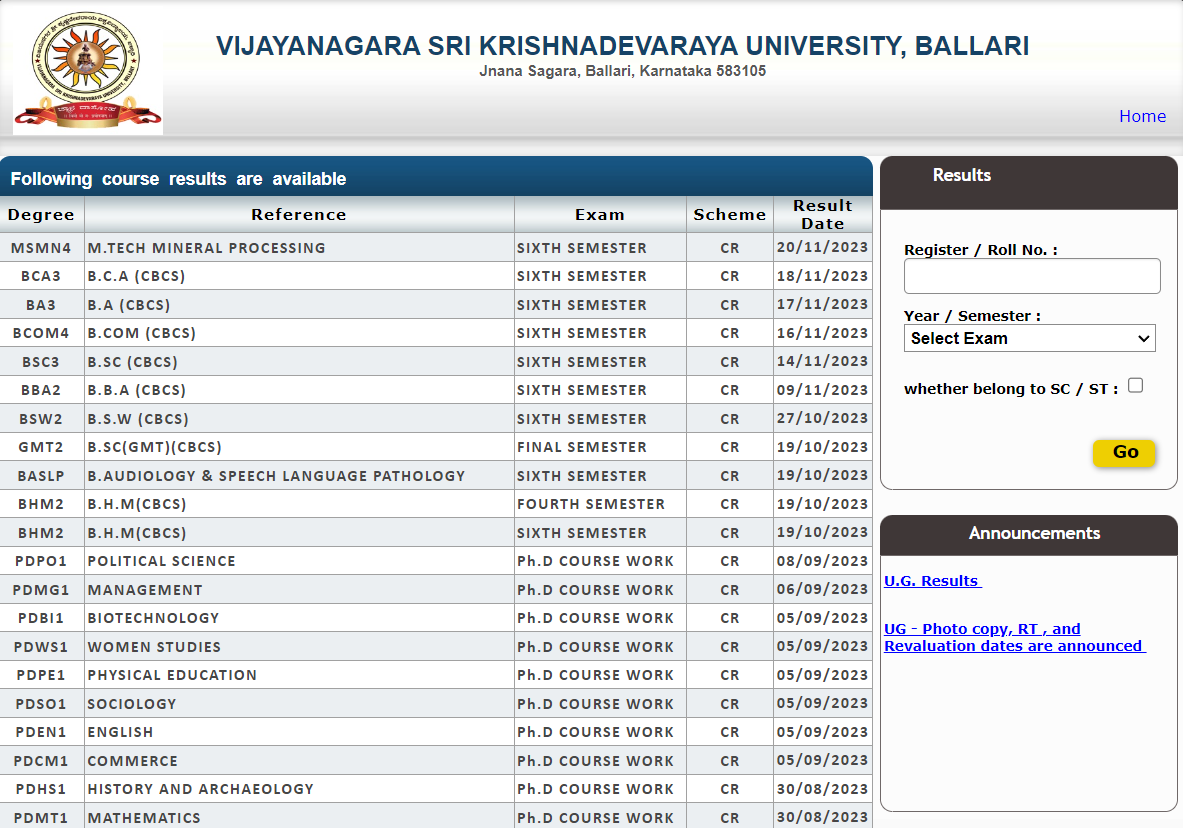Click the PDCM1 degree code
Screen dimensions: 1183x828
pos(41,761)
